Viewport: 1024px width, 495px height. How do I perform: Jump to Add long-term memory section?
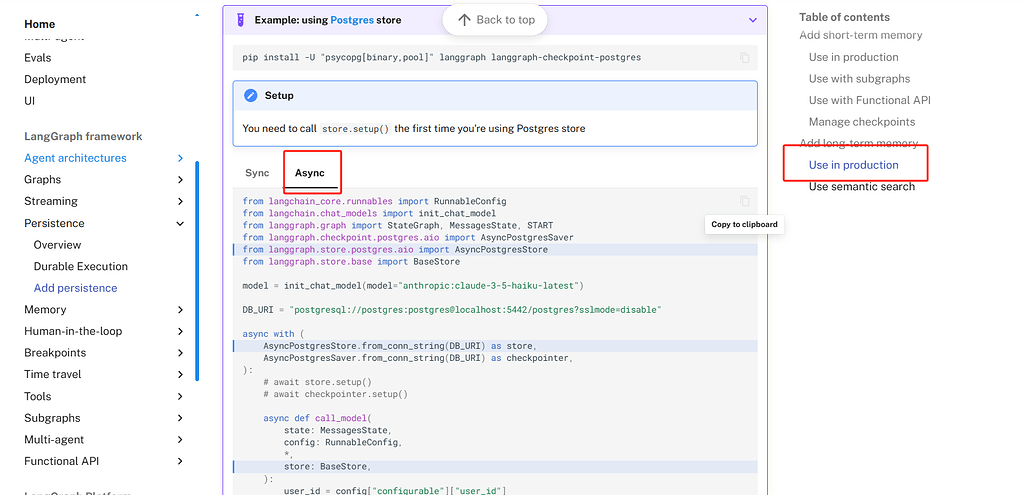859,143
